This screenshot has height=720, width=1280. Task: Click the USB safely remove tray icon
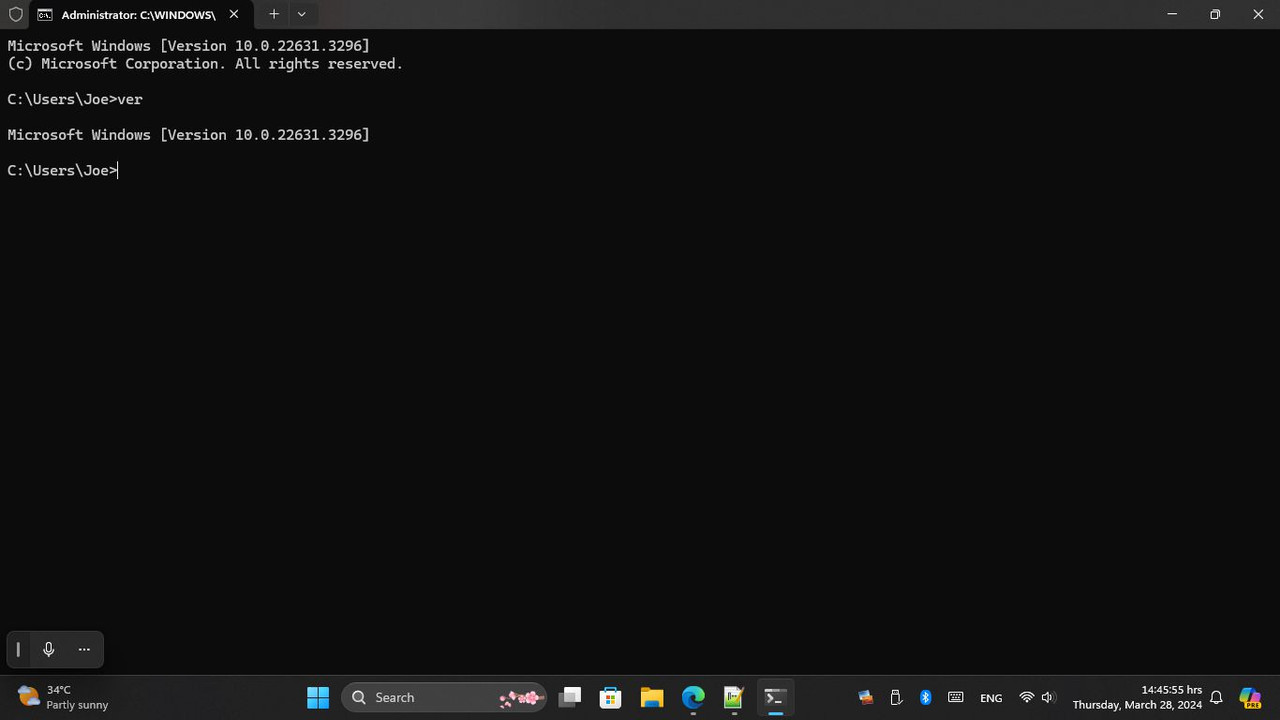(x=896, y=697)
